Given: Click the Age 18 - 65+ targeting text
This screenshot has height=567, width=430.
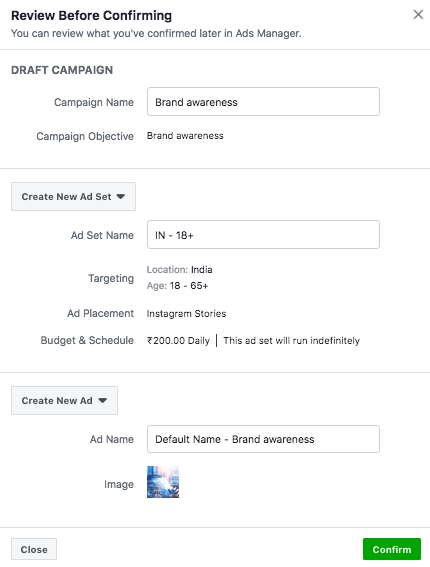Looking at the screenshot, I should [178, 286].
